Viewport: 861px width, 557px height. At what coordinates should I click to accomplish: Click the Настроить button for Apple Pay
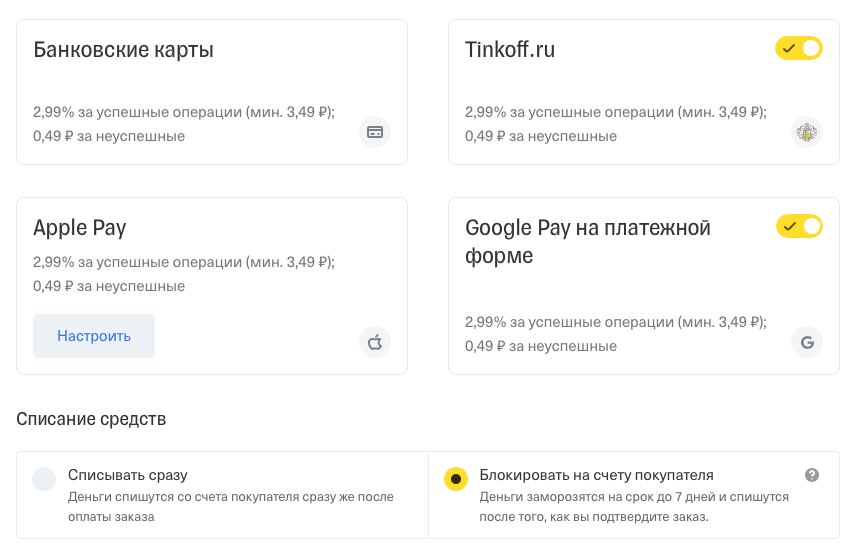click(x=94, y=336)
